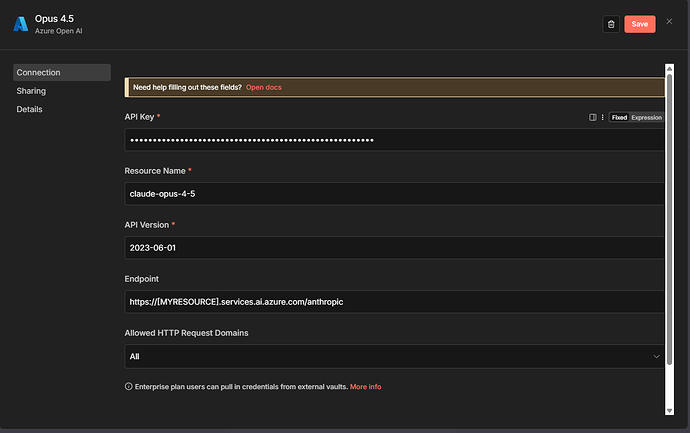Click the trash delete credential icon
This screenshot has height=433, width=690.
pos(610,24)
